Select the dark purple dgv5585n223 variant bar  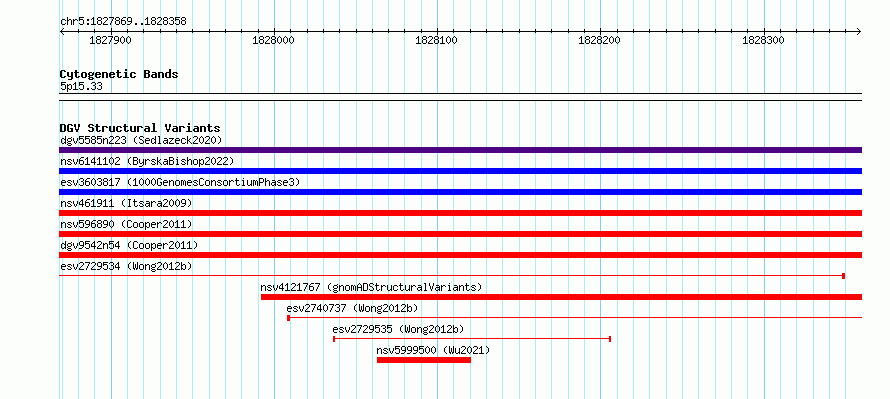tap(460, 150)
